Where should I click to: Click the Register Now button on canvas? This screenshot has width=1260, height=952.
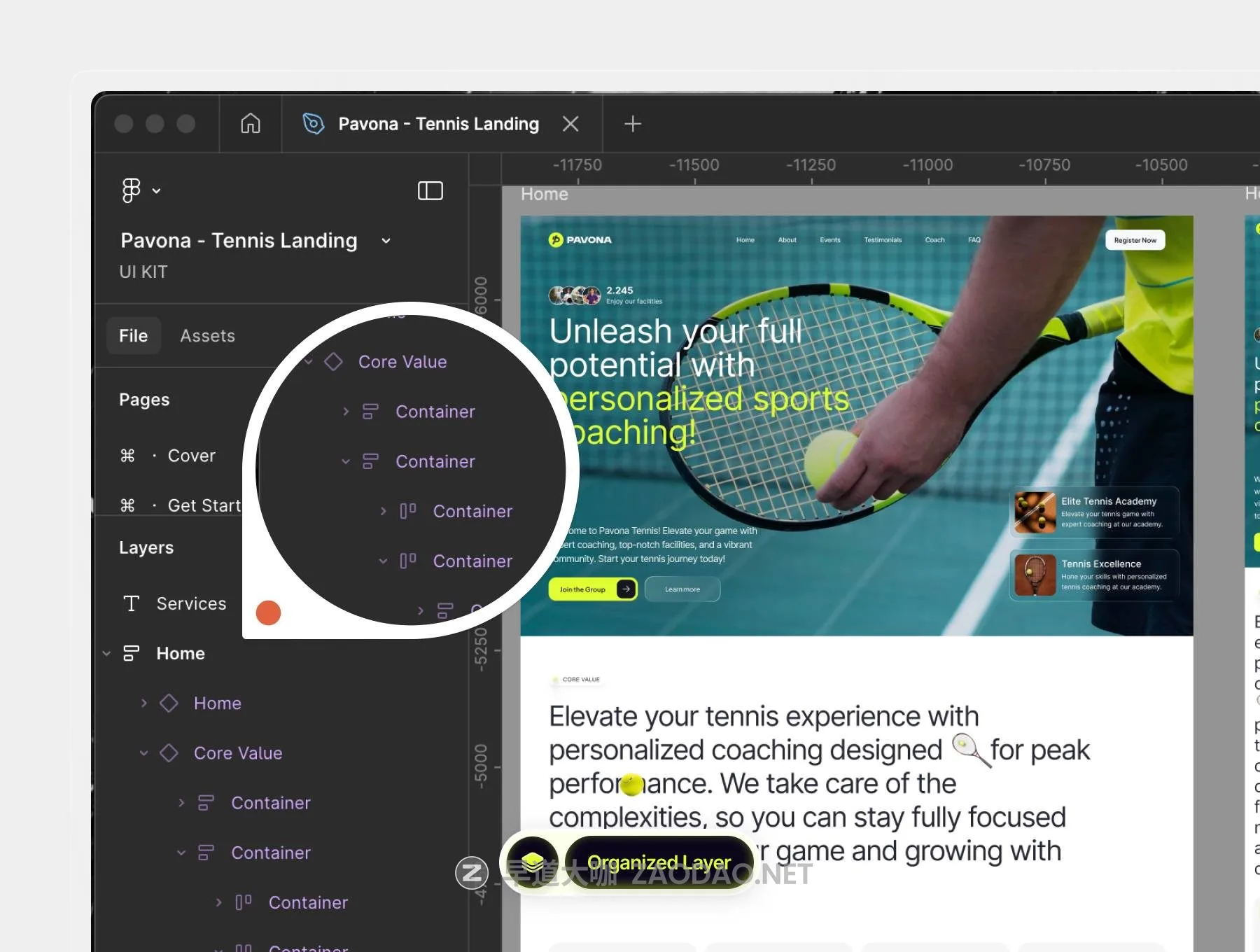pos(1135,240)
